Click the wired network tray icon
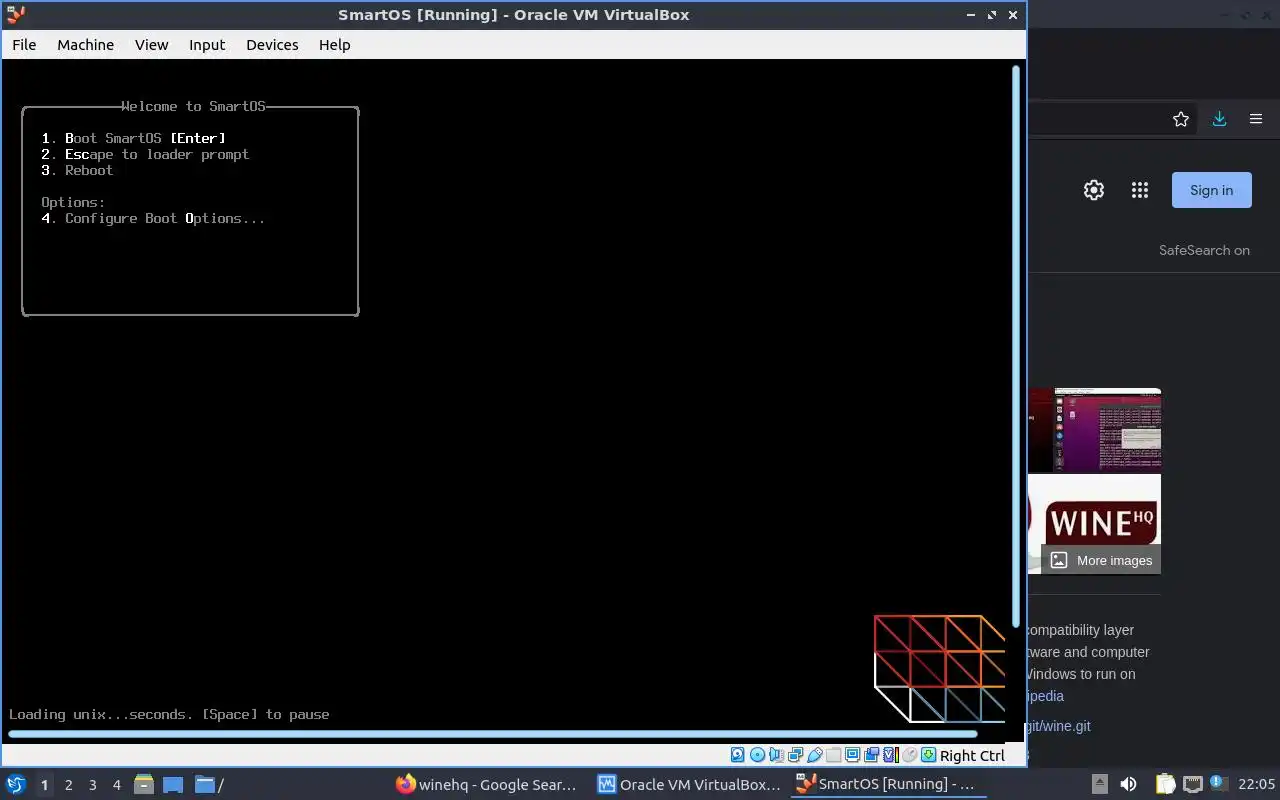 1192,784
